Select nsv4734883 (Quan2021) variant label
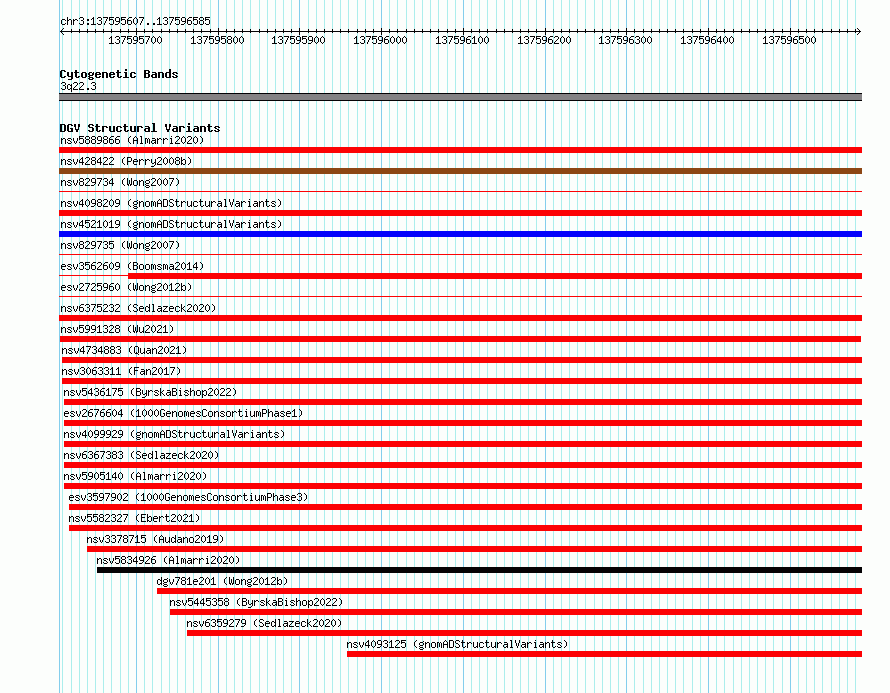 124,350
